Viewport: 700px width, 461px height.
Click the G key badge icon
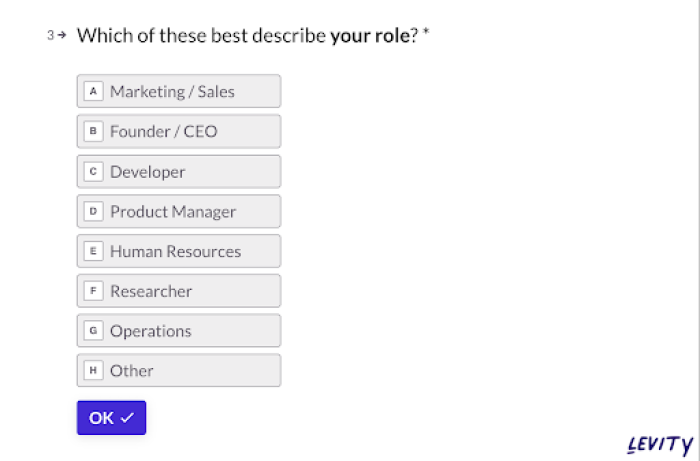point(93,330)
